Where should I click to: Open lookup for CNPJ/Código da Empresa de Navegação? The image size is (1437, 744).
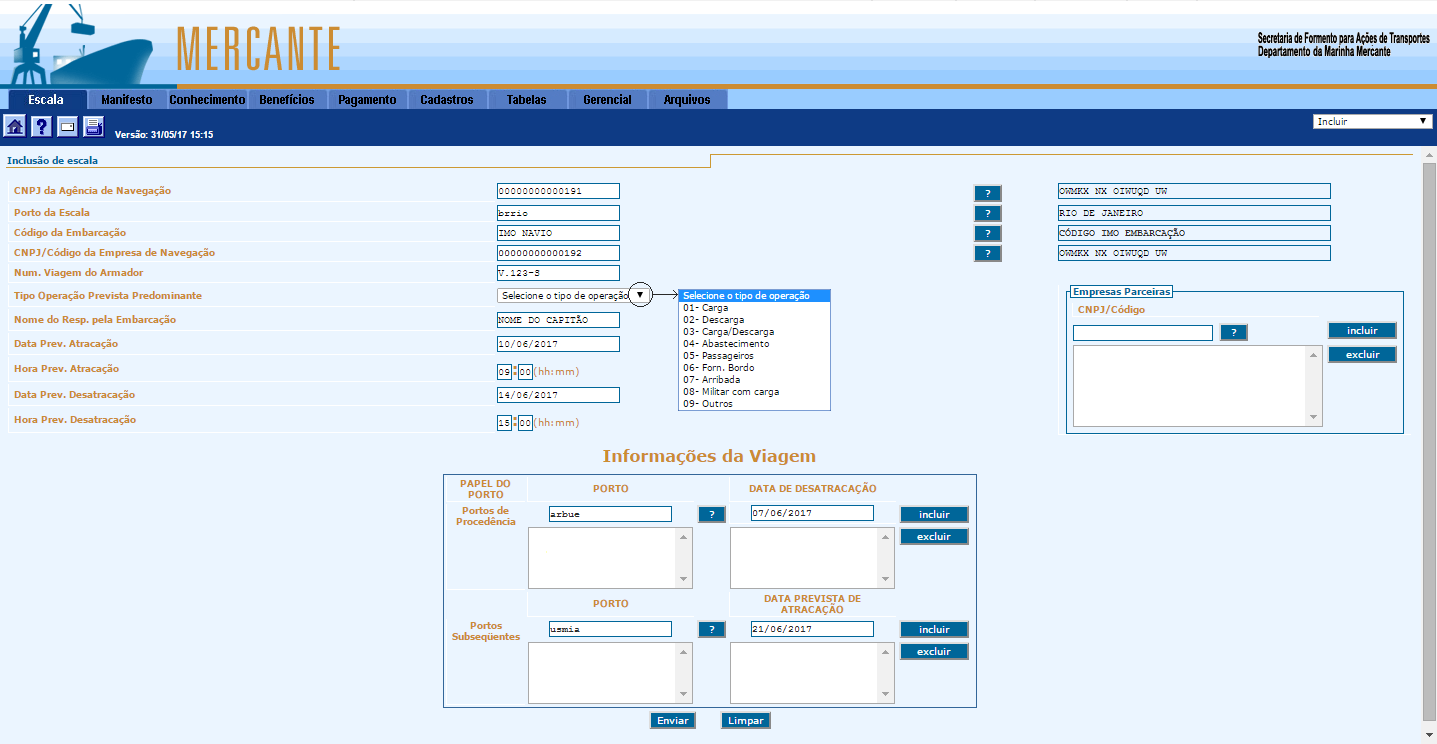pos(987,253)
